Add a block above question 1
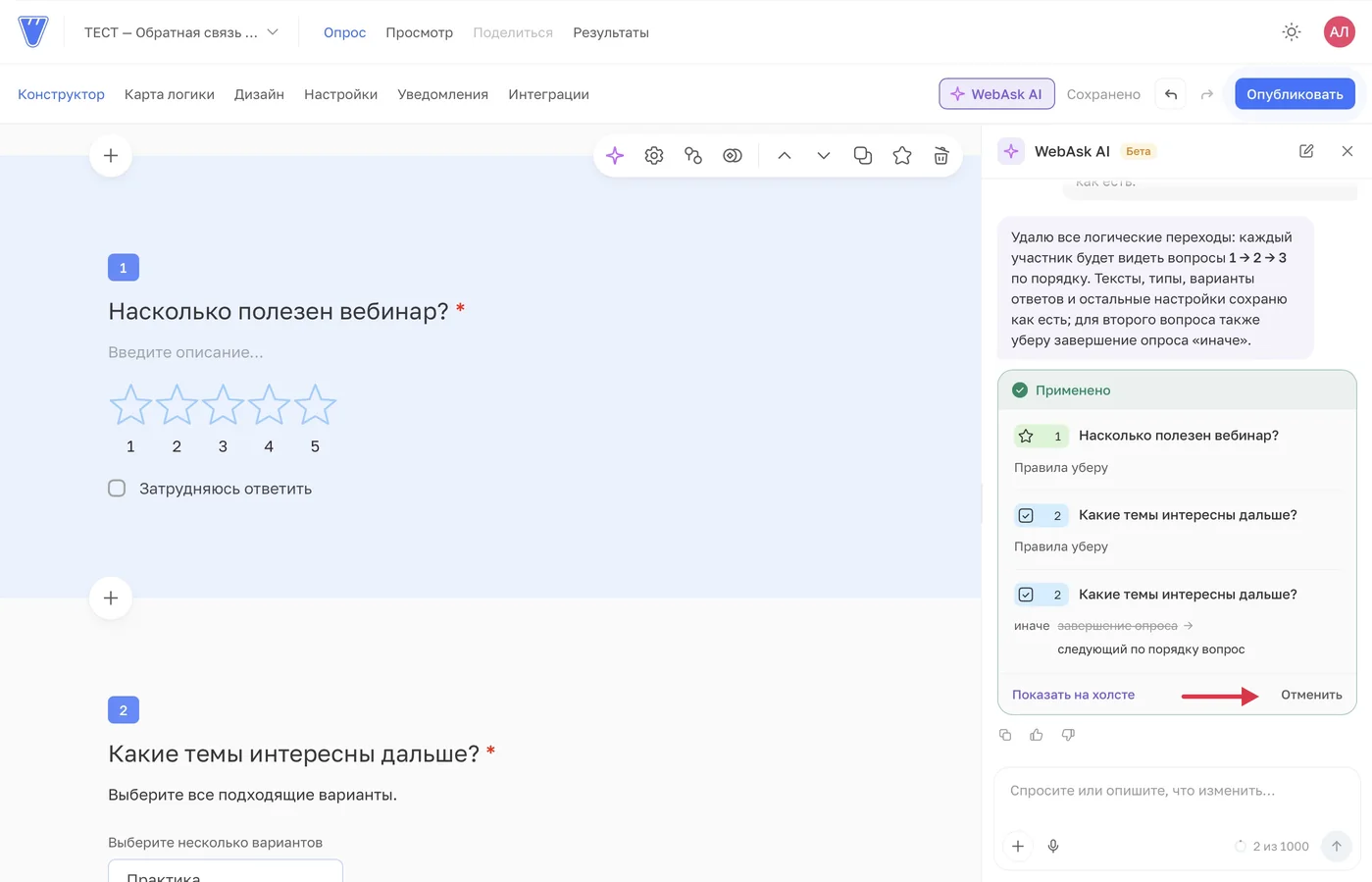 pos(111,156)
